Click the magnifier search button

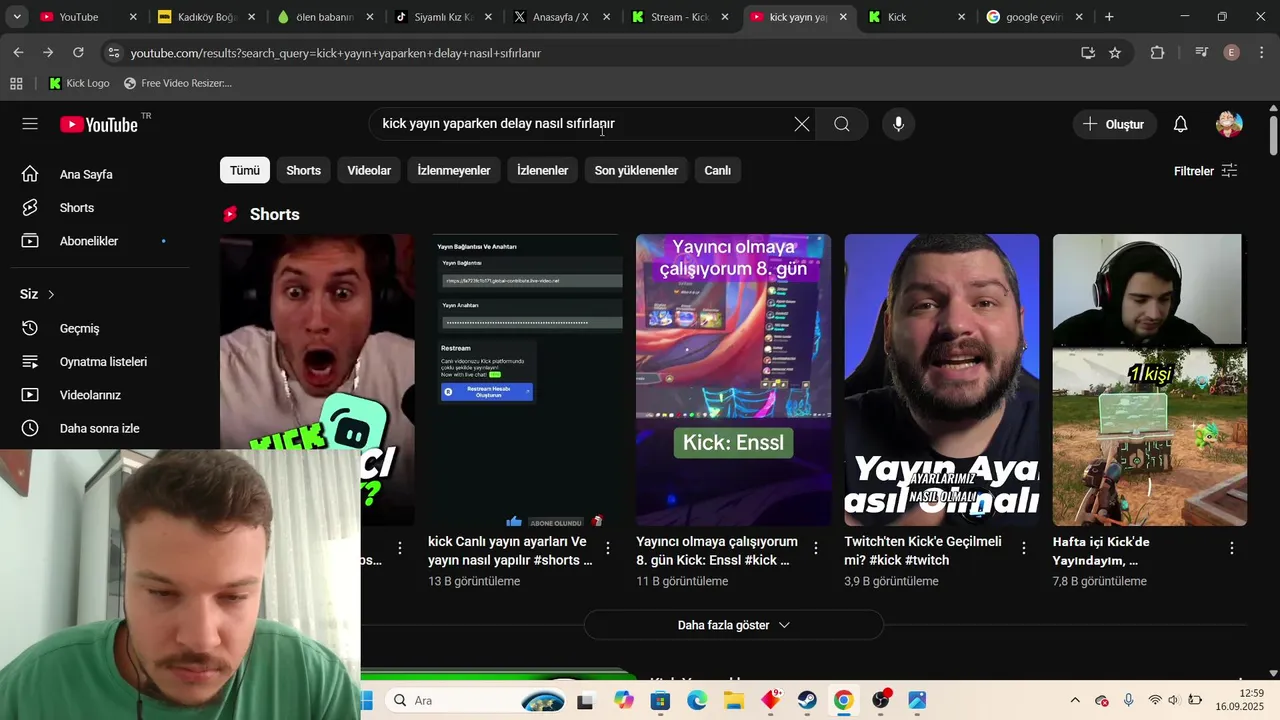[x=842, y=124]
